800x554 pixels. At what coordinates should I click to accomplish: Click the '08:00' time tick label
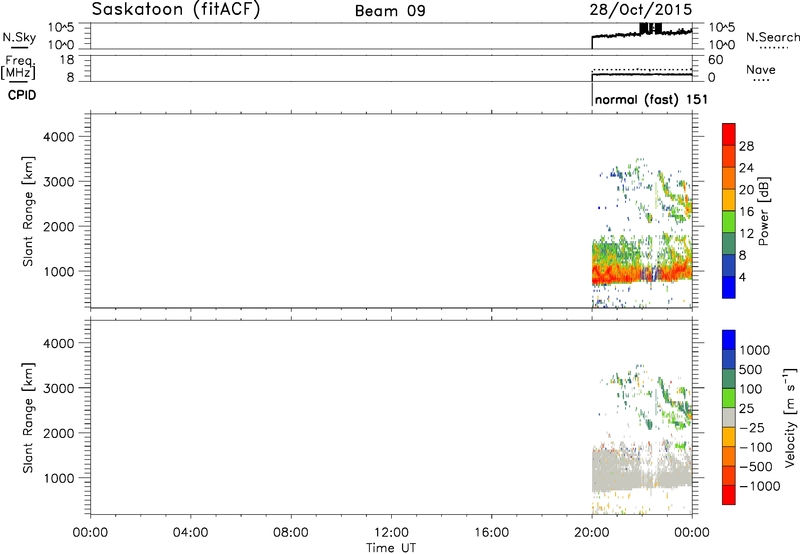[x=291, y=533]
